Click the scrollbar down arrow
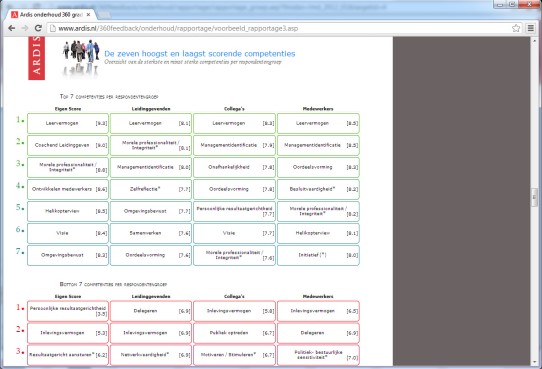Viewport: 542px width, 369px height. click(x=534, y=362)
